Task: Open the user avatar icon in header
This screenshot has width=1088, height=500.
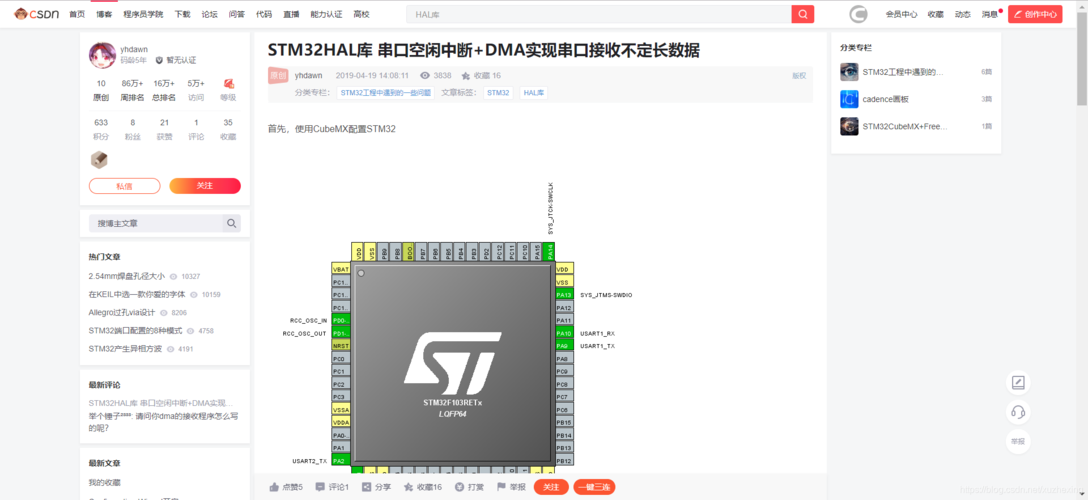Action: [859, 14]
